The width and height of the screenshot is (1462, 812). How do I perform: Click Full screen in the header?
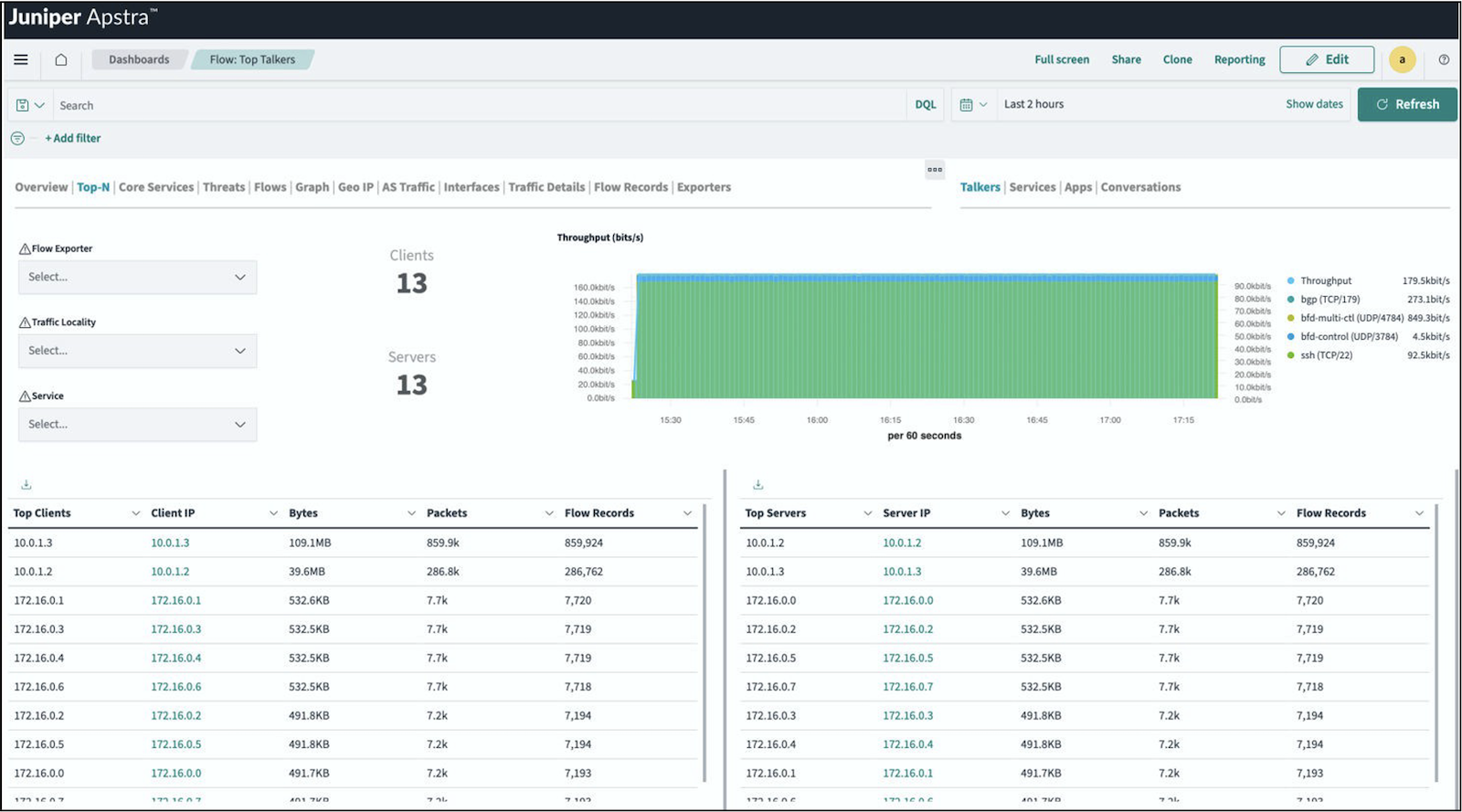coord(1062,59)
